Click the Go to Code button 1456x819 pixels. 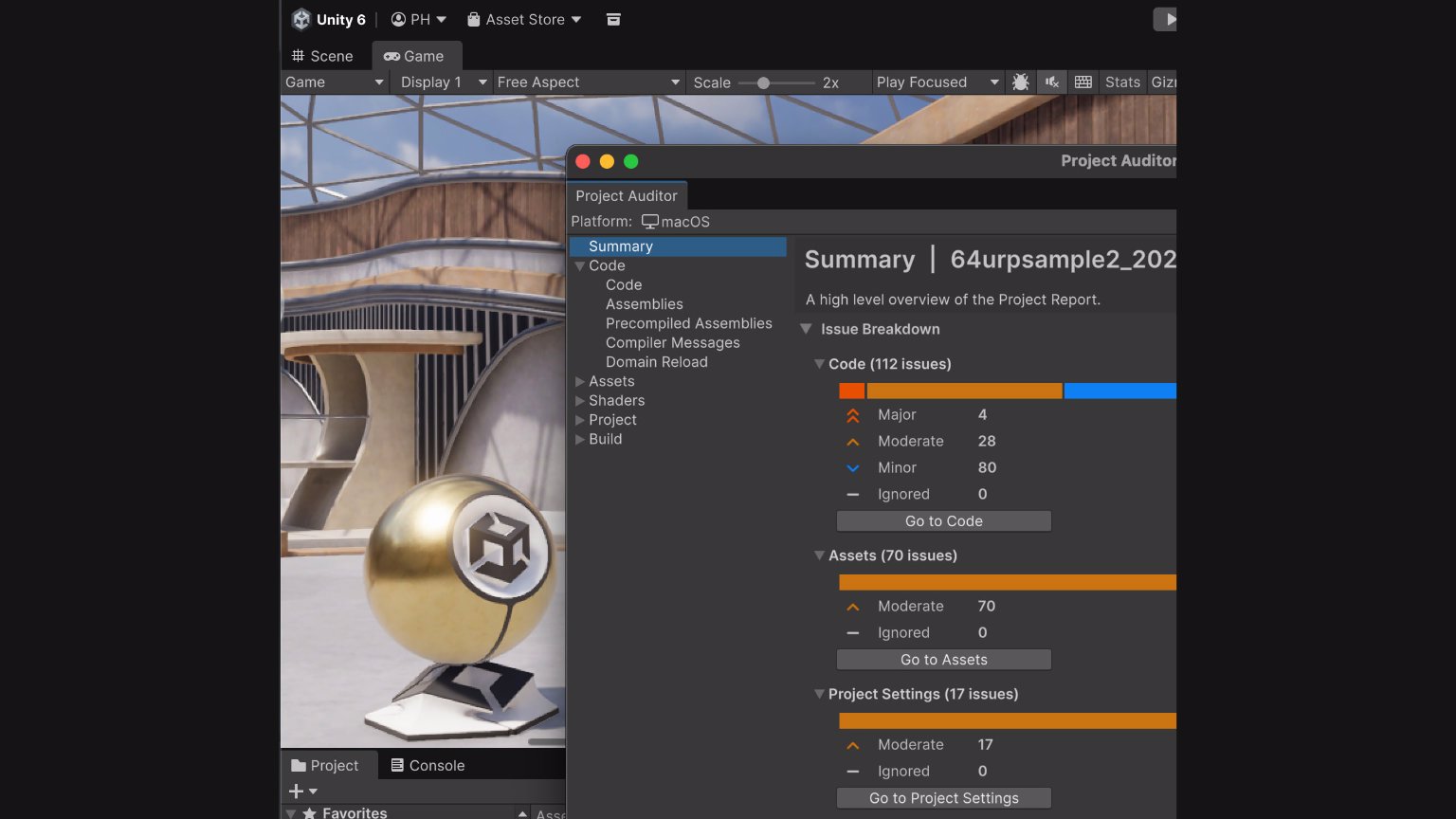coord(943,521)
